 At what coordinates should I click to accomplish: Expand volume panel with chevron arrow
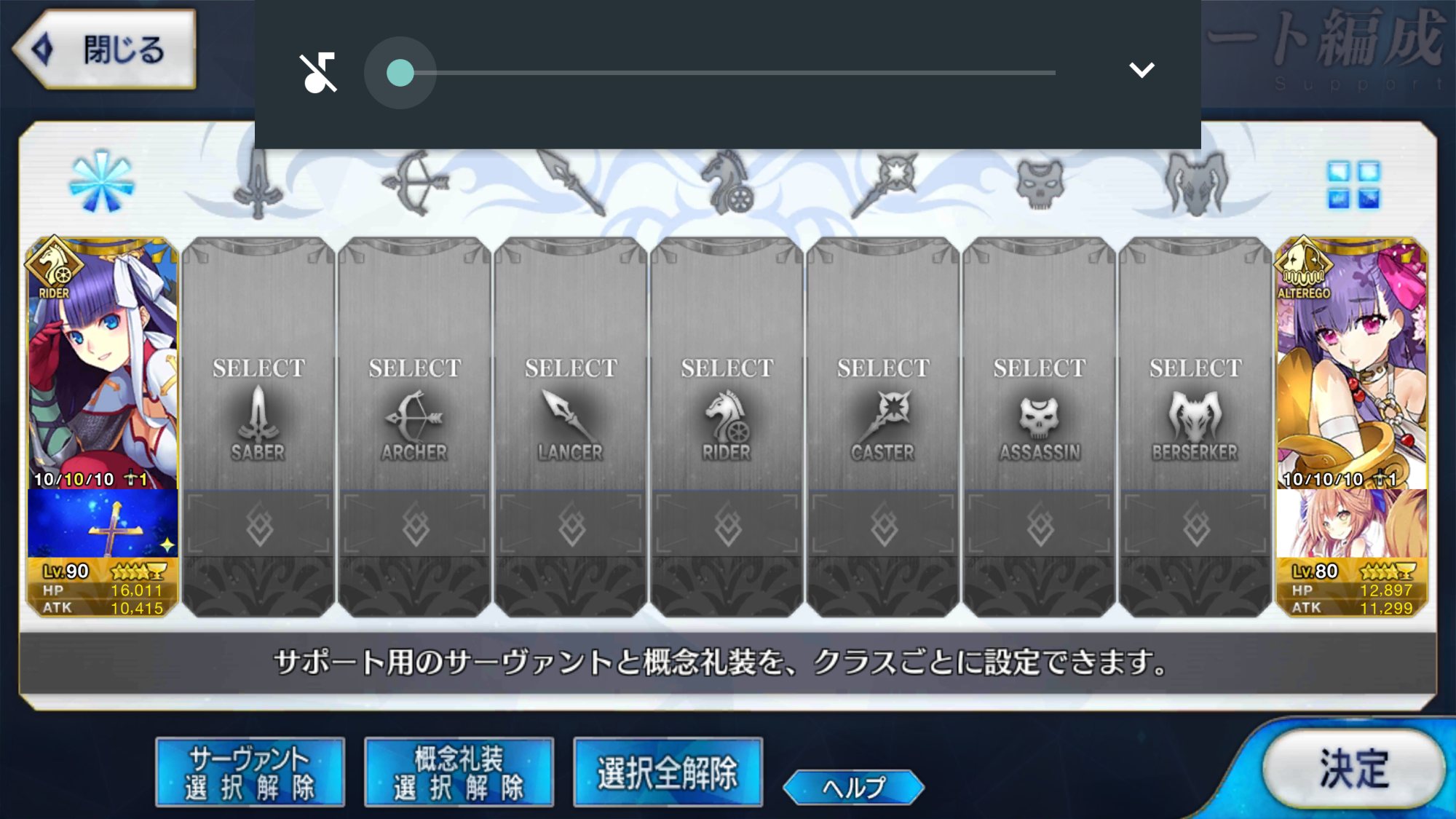tap(1142, 70)
